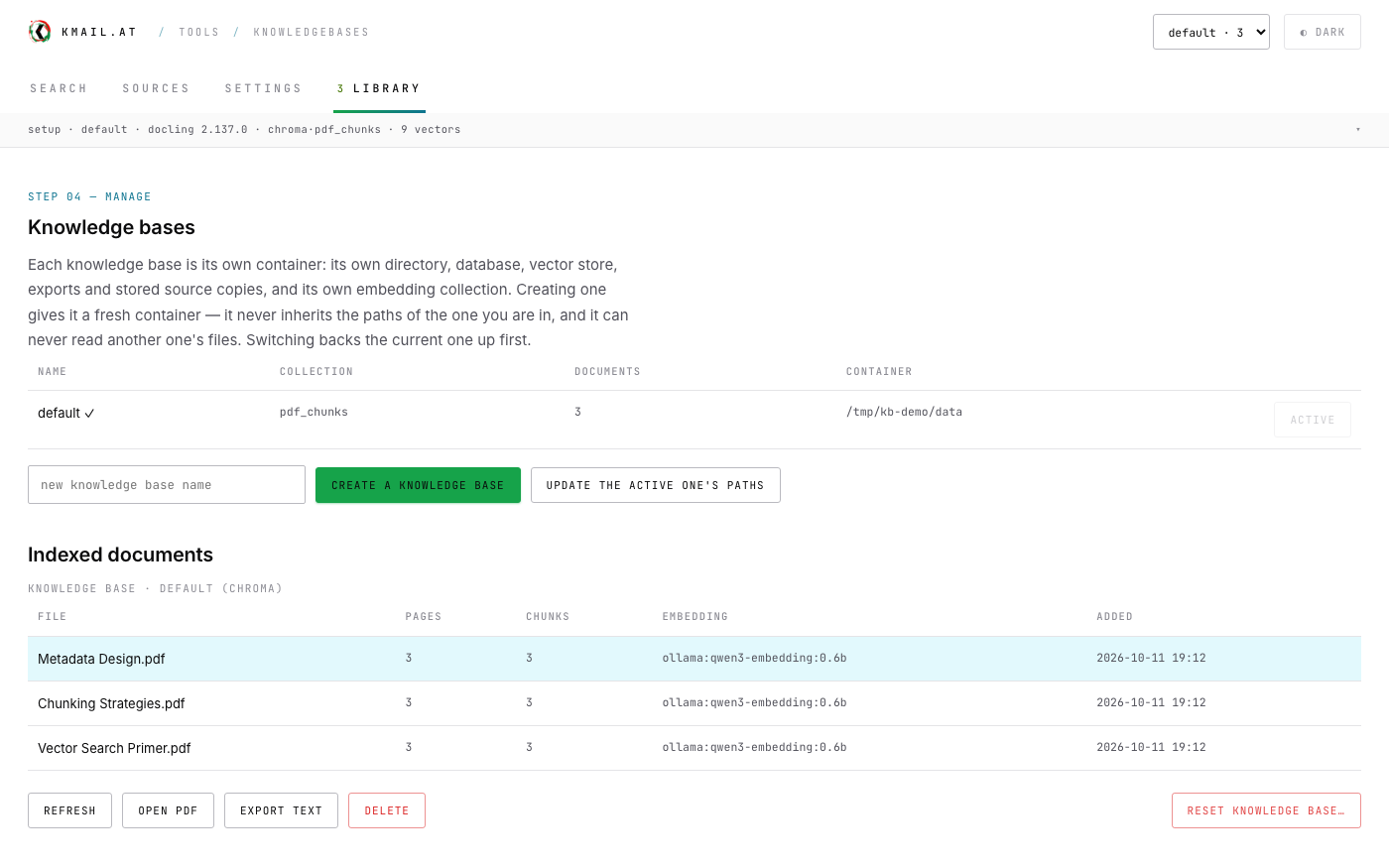This screenshot has width=1389, height=868.
Task: Switch to the SEARCH tab
Action: pyautogui.click(x=59, y=88)
